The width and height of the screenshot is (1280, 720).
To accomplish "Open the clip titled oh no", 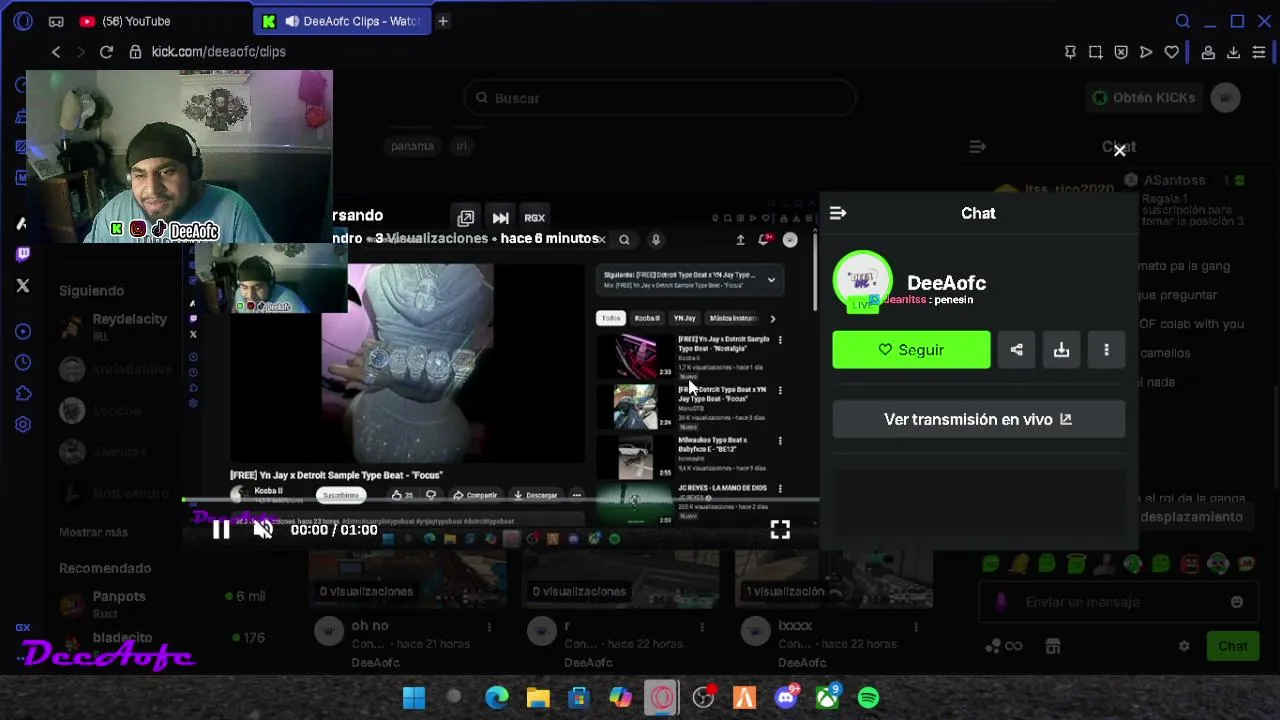I will [x=370, y=626].
